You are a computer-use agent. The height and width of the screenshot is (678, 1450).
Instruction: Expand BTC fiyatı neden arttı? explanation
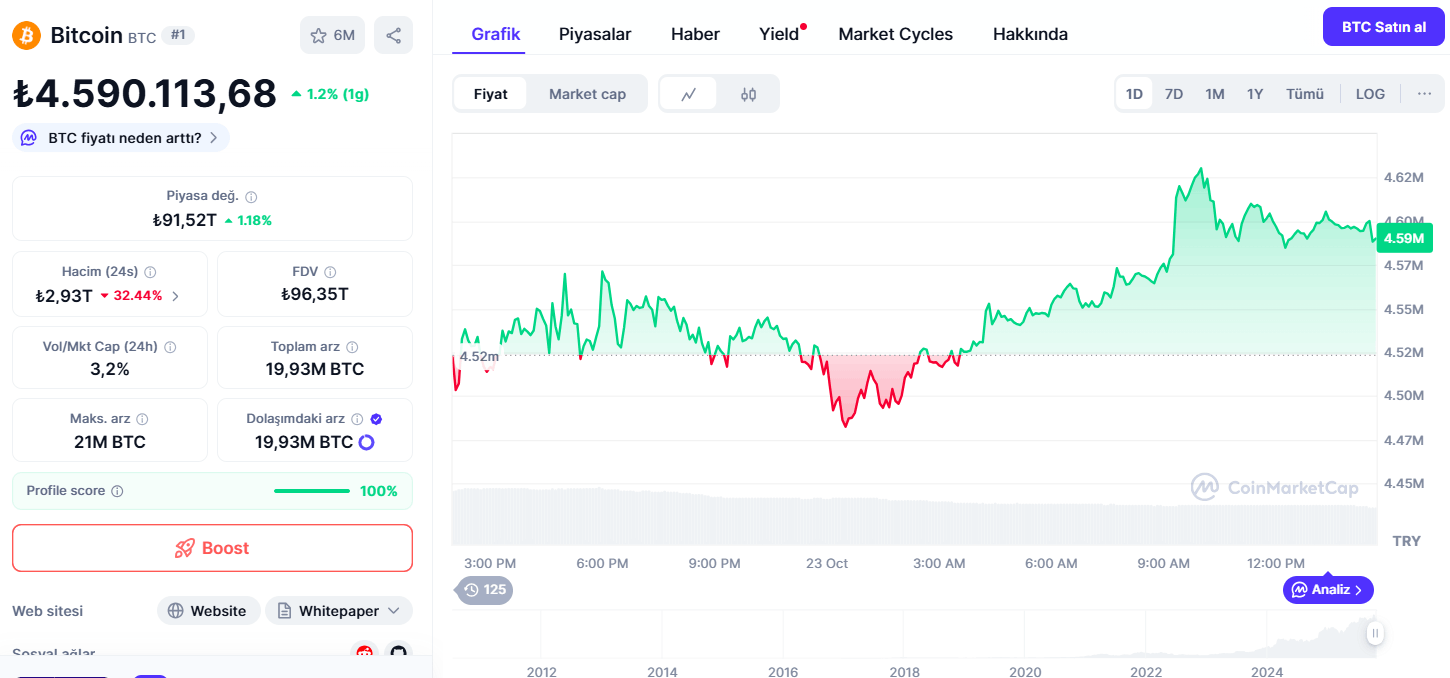[121, 138]
